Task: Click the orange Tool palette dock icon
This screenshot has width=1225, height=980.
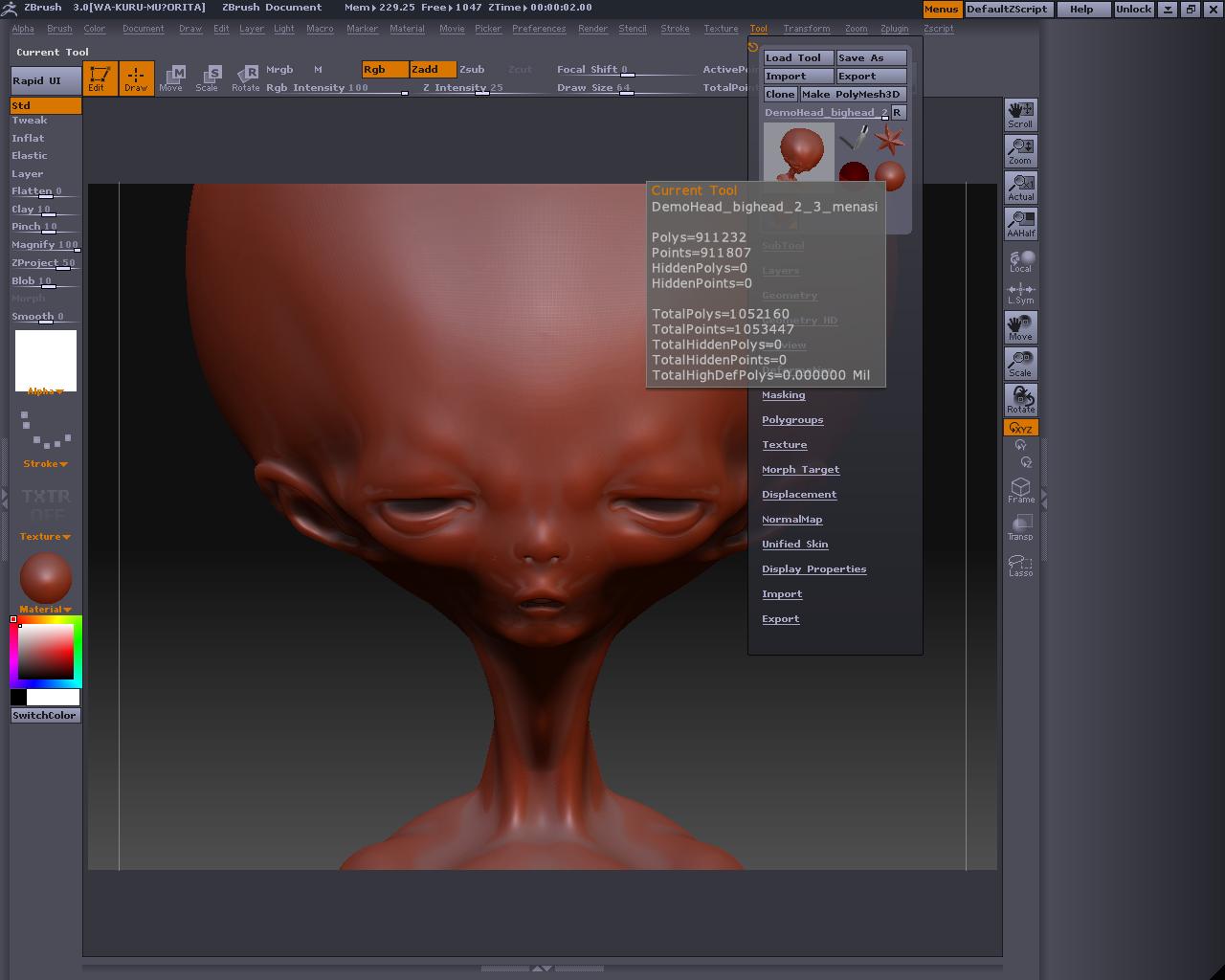Action: point(753,47)
